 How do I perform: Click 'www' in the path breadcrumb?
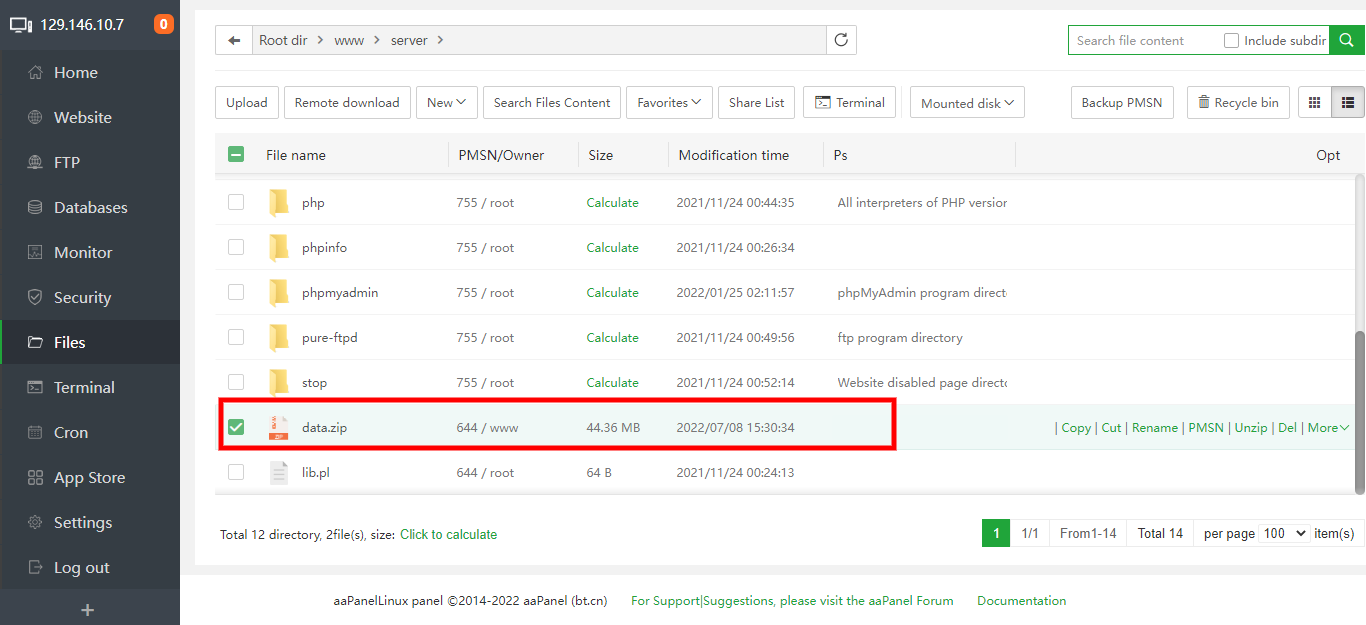(349, 40)
